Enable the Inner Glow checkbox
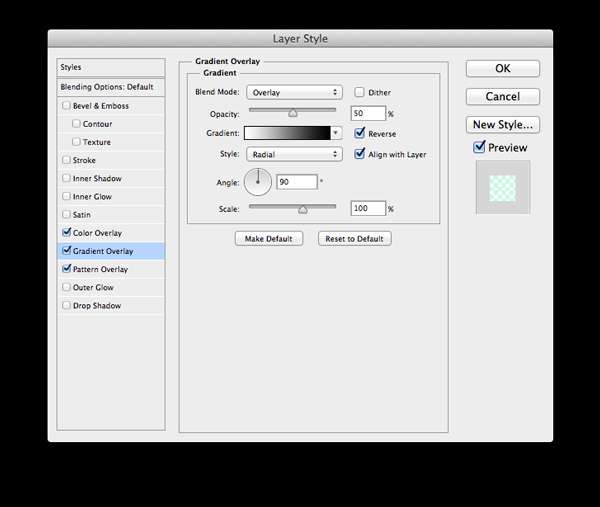 point(66,196)
